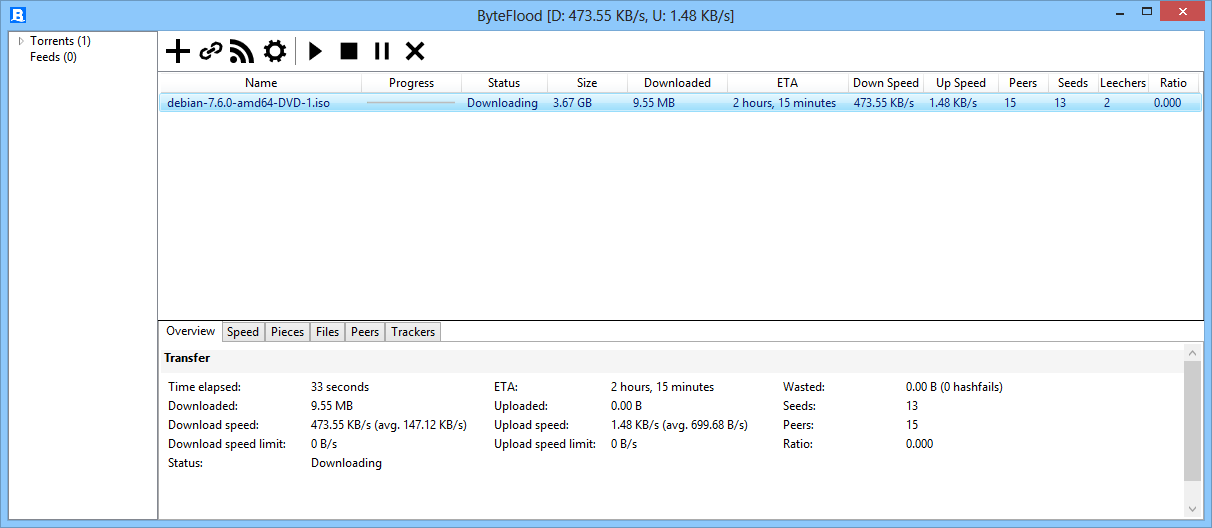Add a magnet link via chain icon
Image resolution: width=1212 pixels, height=528 pixels.
coord(210,51)
